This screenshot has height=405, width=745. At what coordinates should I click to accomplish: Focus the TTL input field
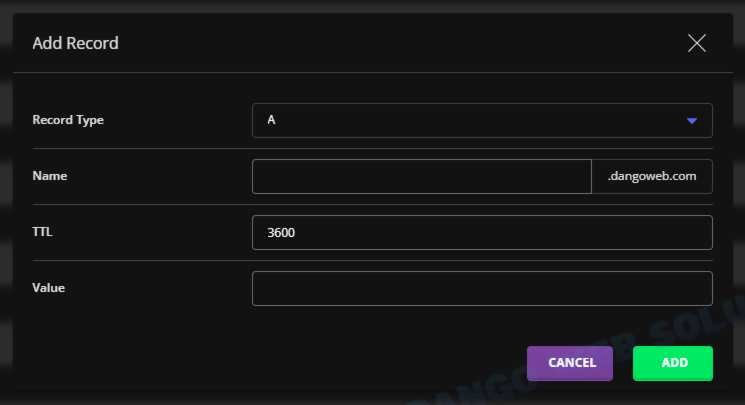pos(482,232)
